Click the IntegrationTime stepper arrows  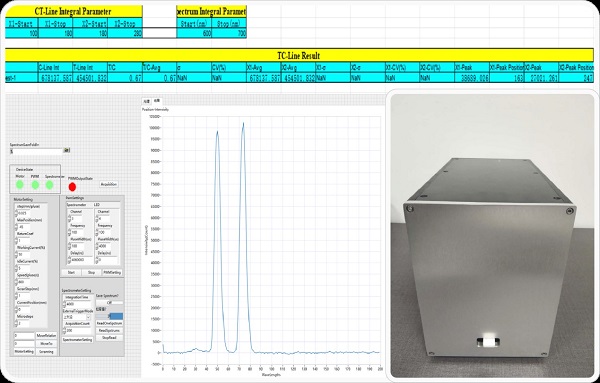[x=64, y=304]
